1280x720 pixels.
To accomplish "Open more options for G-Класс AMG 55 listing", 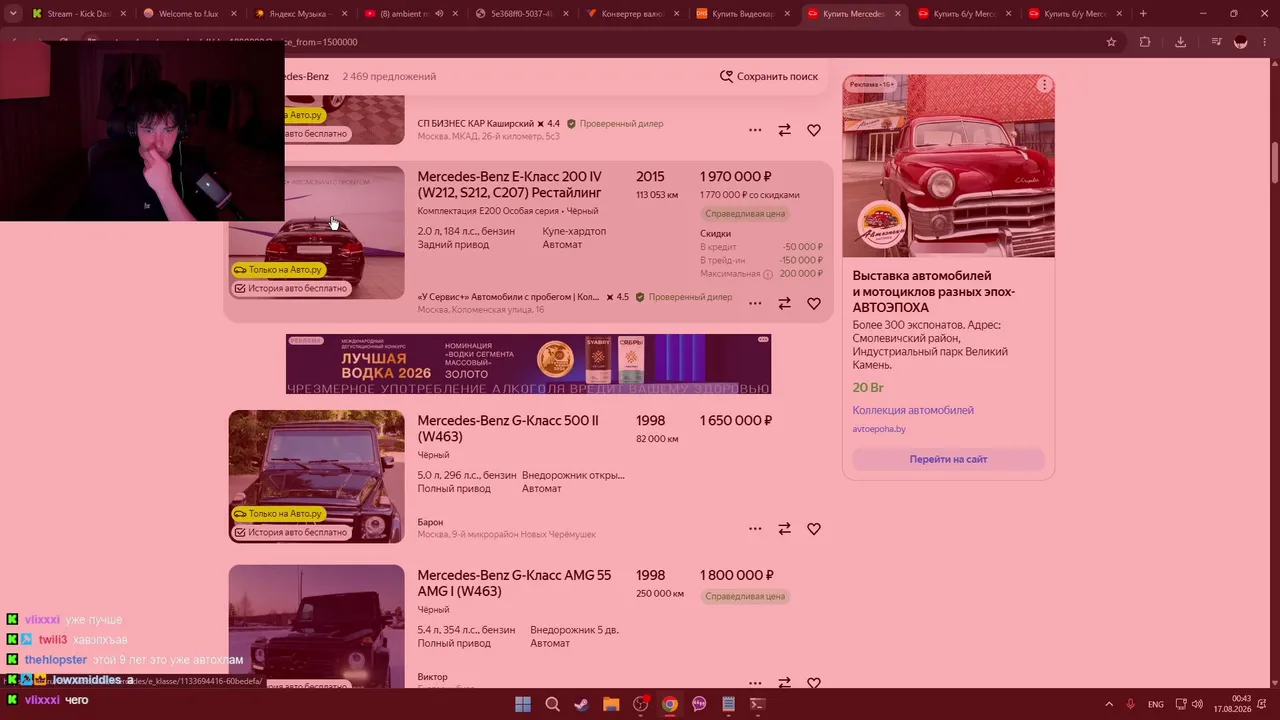I will pos(755,682).
